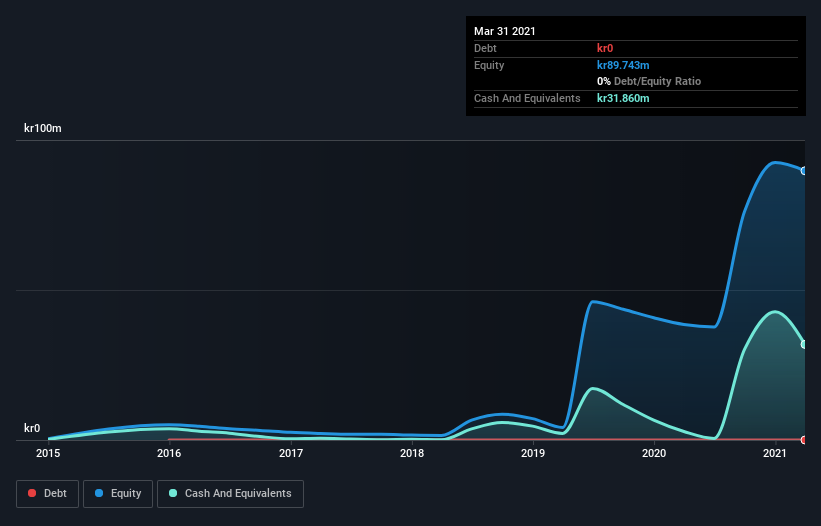Click the red Debt legend dot

tap(32, 493)
